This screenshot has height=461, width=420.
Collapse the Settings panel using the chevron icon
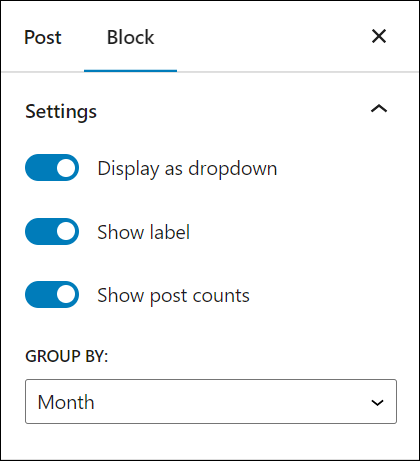click(379, 109)
